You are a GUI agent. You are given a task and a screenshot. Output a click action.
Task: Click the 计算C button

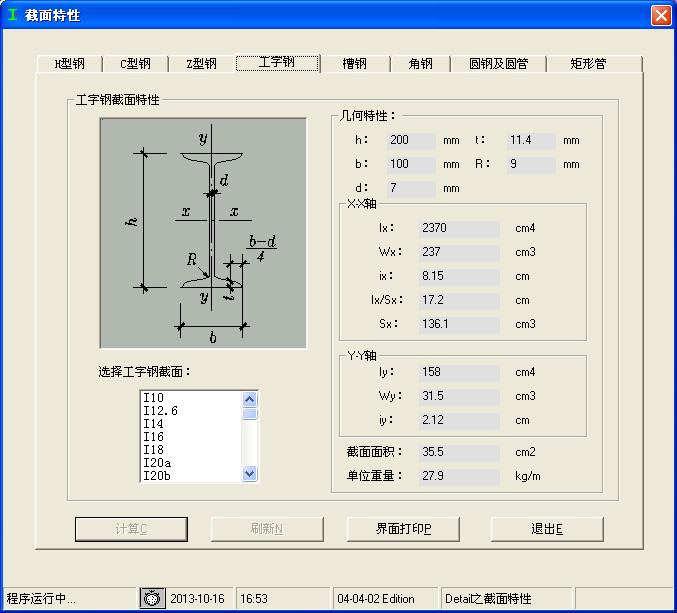coord(131,529)
